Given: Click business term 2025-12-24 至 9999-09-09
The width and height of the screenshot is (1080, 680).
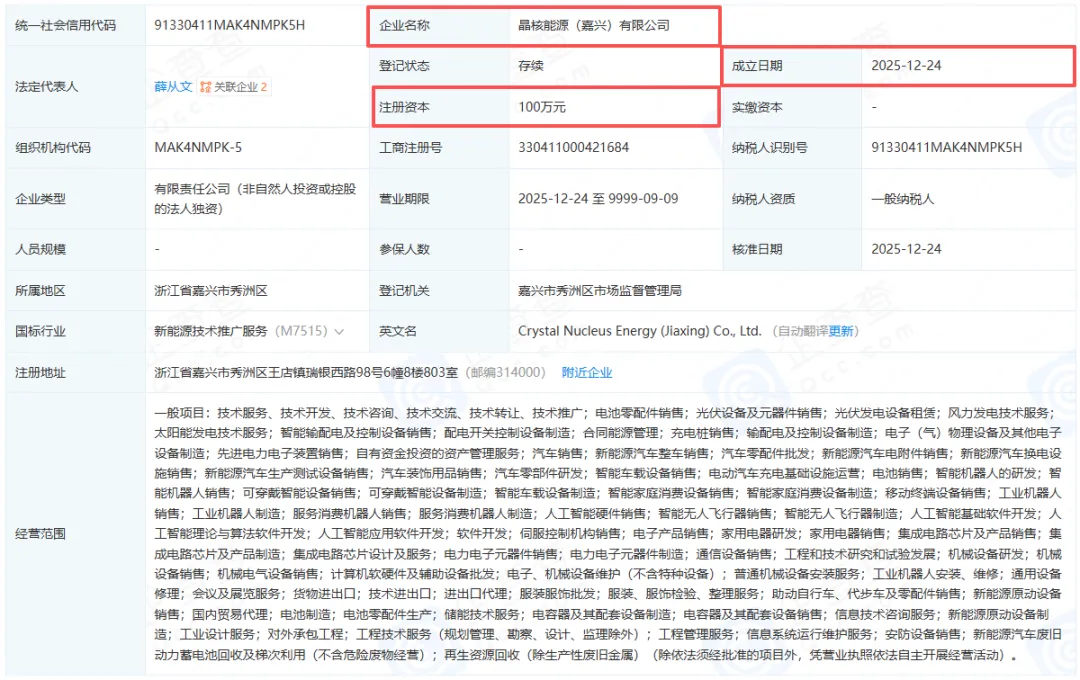Looking at the screenshot, I should (598, 198).
